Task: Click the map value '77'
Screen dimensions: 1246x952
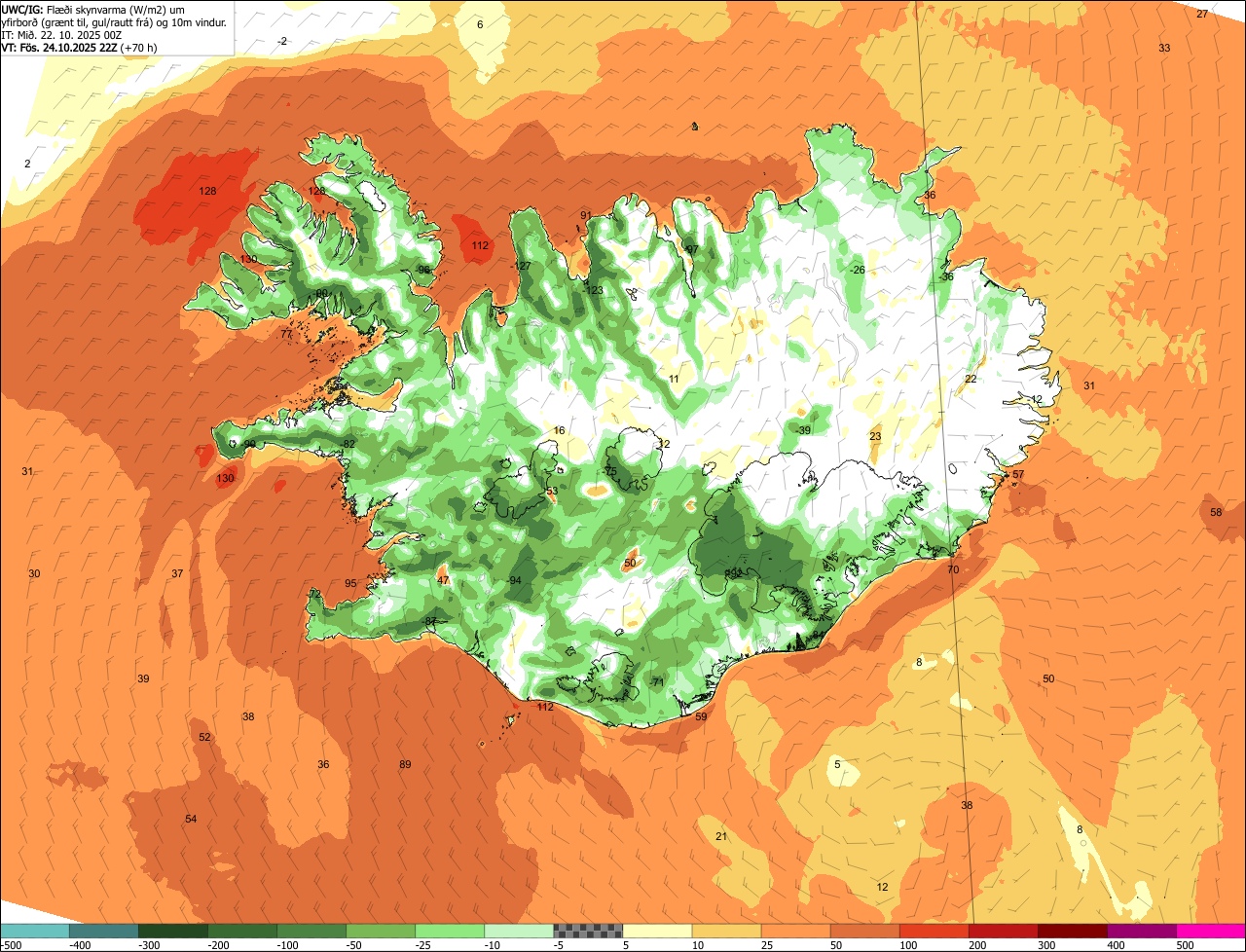Action: click(286, 334)
